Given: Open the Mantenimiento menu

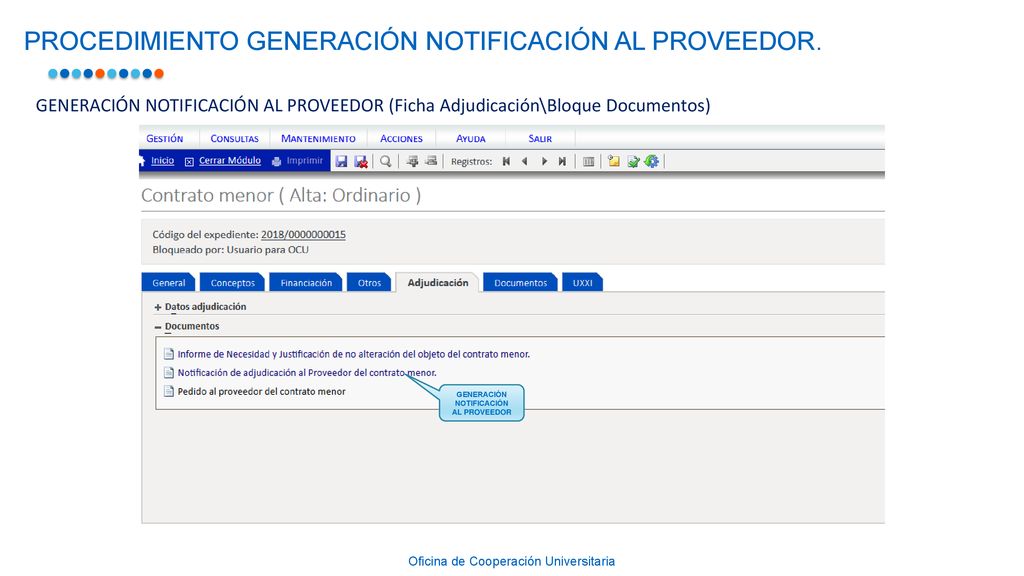Looking at the screenshot, I should (x=318, y=138).
